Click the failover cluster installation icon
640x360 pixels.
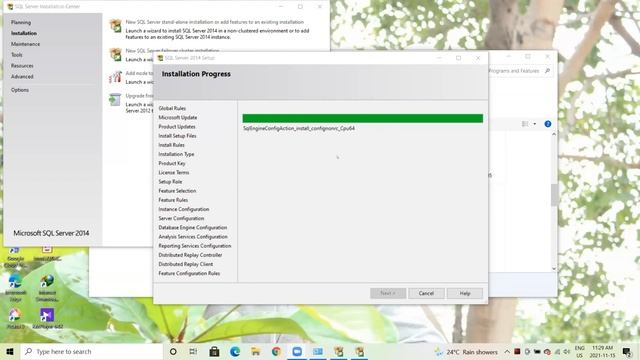116,54
